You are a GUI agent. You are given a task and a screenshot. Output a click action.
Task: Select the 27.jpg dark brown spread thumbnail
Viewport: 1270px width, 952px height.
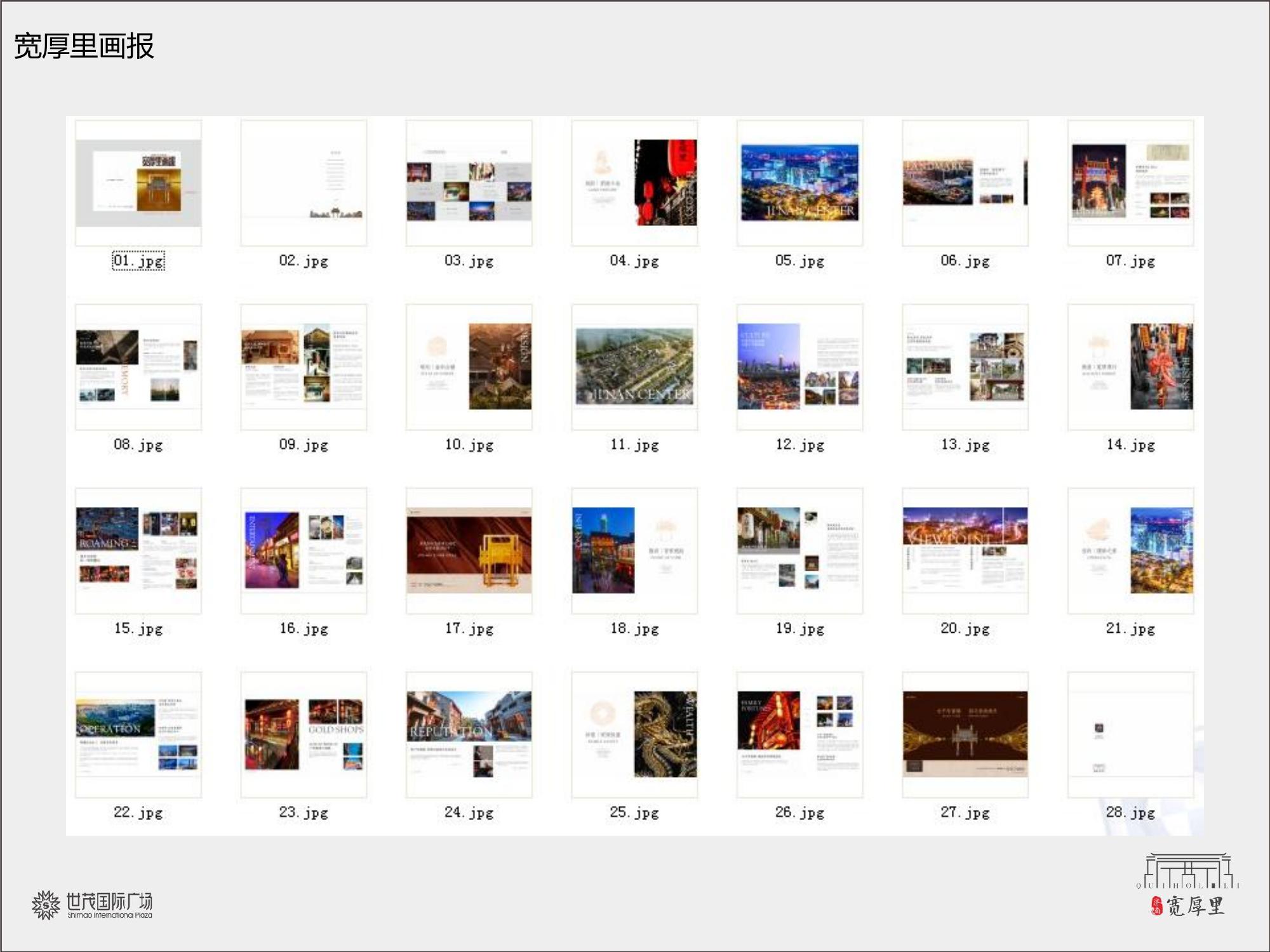965,734
